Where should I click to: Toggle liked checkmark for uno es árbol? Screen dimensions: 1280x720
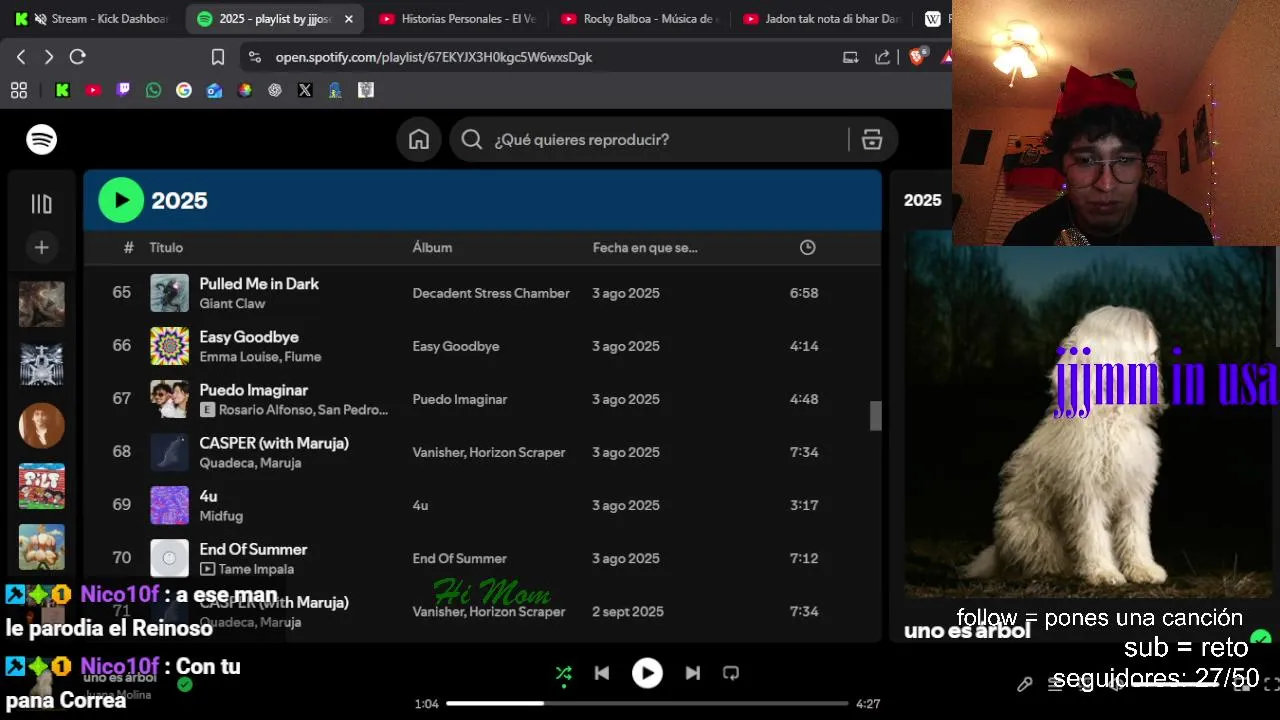point(184,685)
